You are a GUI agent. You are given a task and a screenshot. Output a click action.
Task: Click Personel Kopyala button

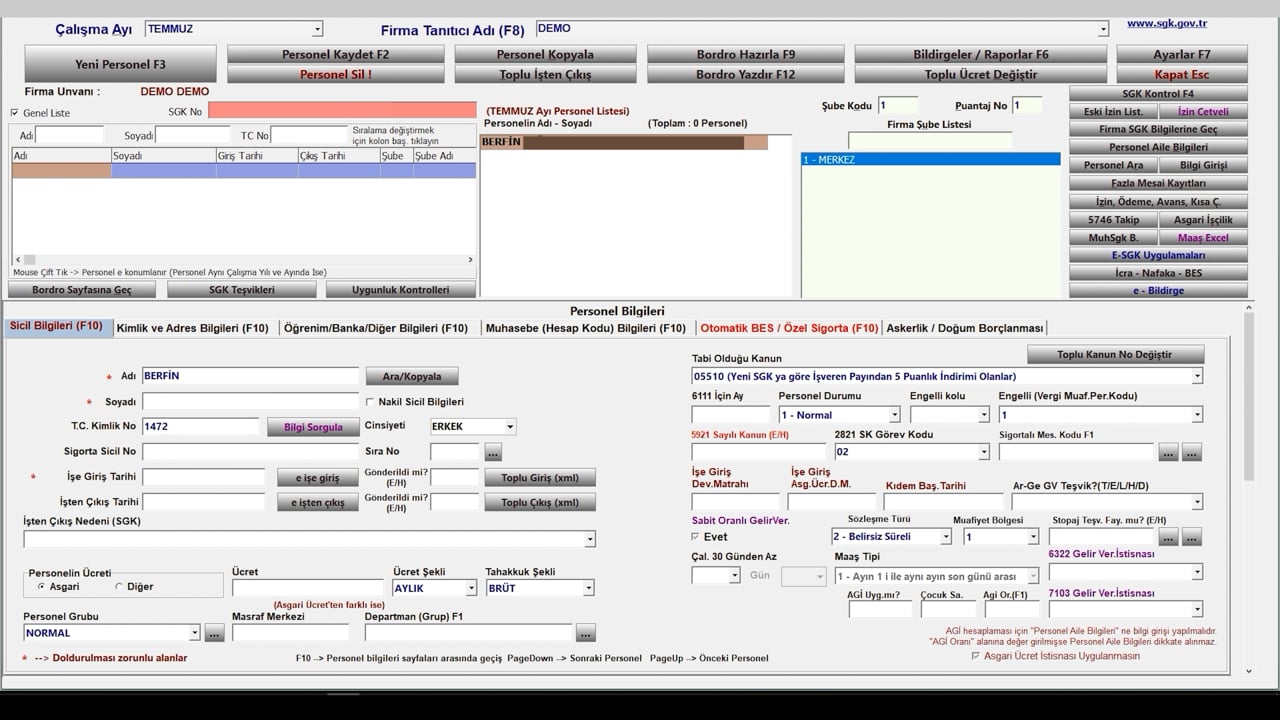coord(545,54)
